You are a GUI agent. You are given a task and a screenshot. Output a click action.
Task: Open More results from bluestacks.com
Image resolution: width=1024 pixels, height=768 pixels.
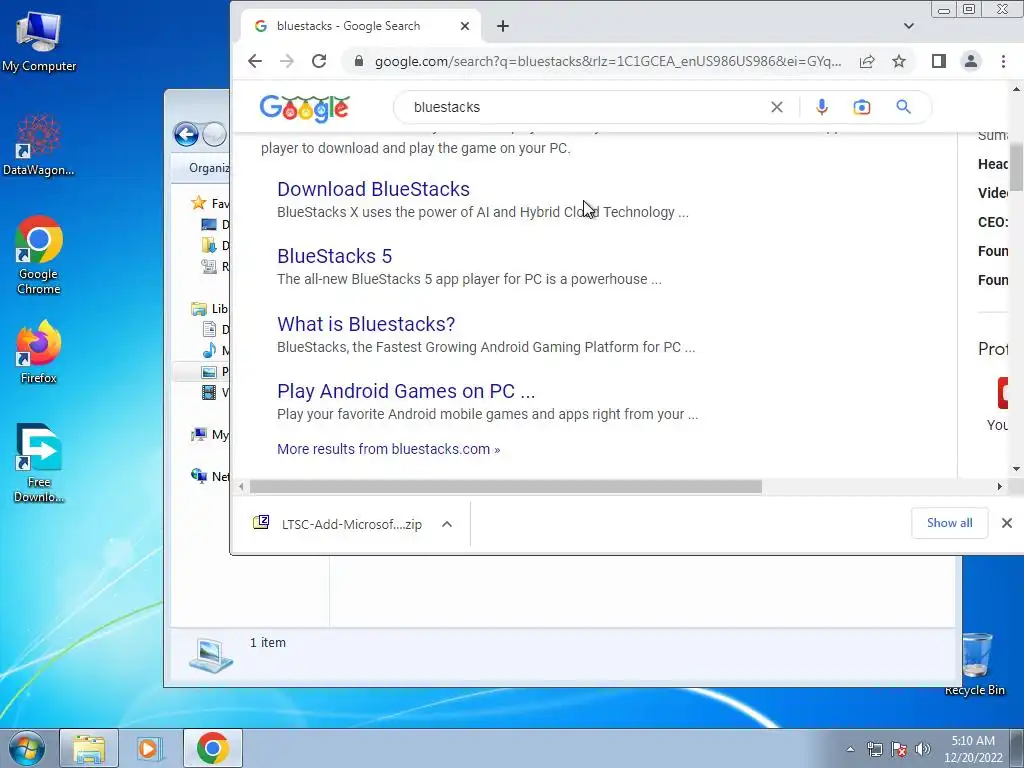click(x=389, y=449)
